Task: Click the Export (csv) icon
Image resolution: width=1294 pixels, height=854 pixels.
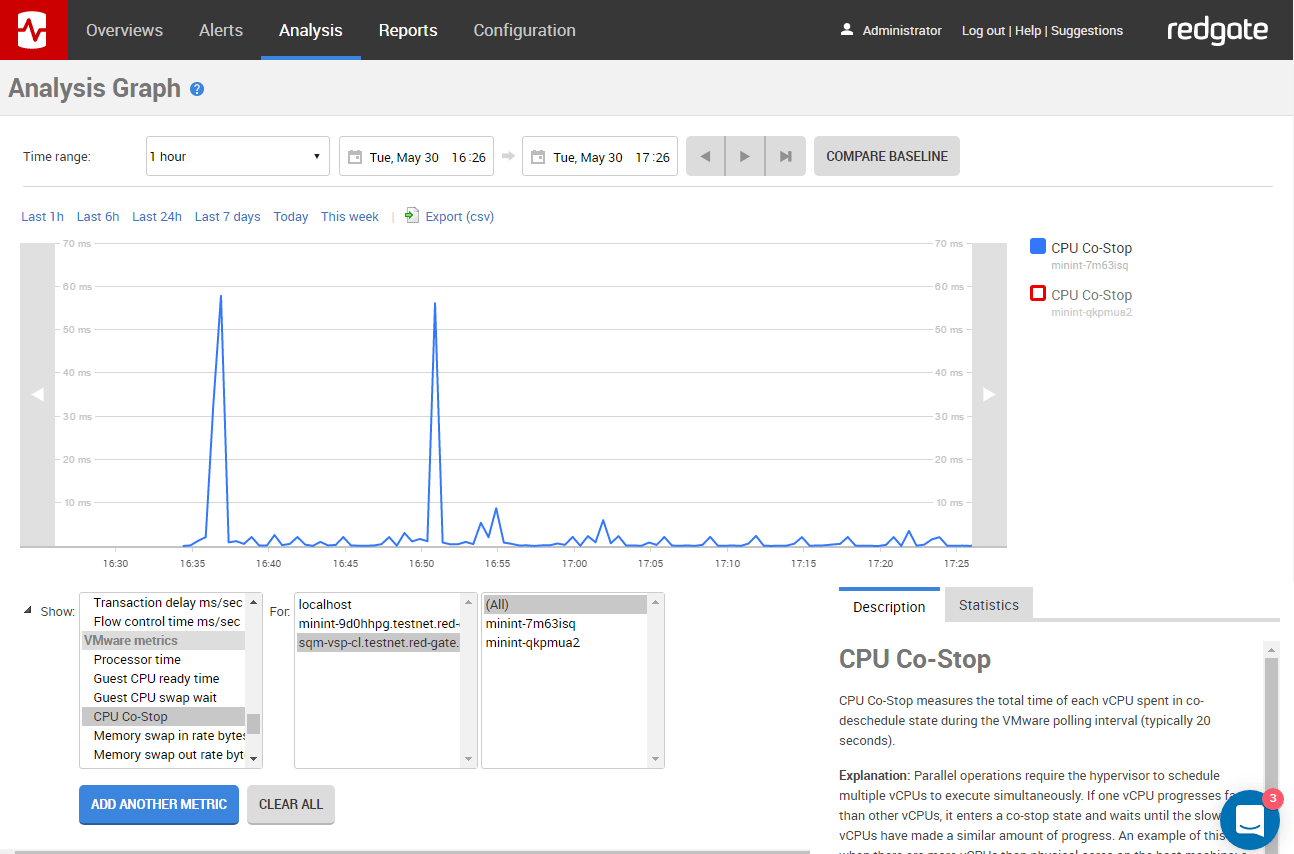Action: (x=411, y=215)
